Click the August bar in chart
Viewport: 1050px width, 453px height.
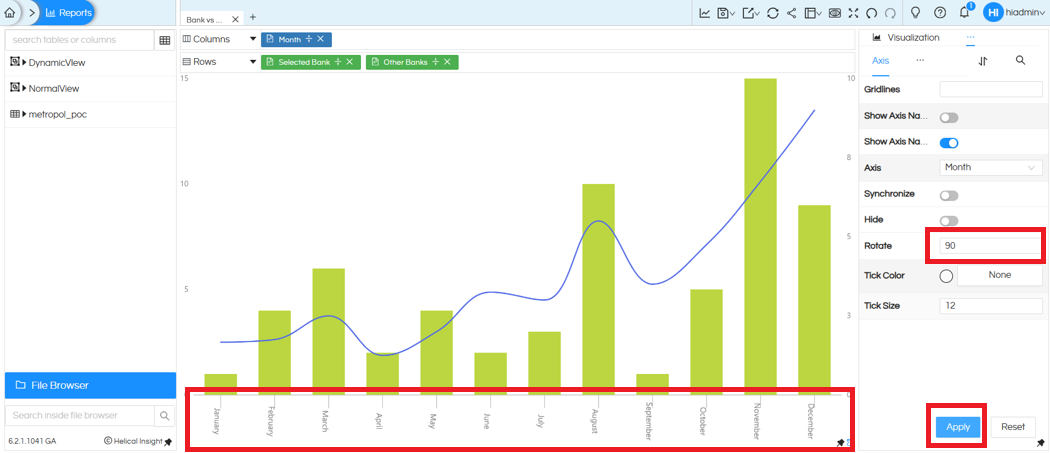[598, 289]
